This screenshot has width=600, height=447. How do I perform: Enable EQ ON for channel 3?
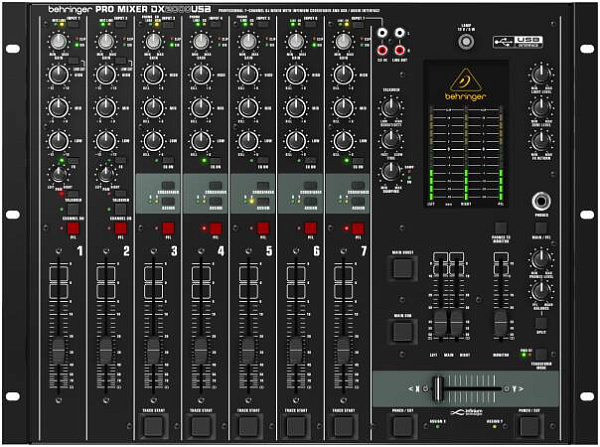168,161
